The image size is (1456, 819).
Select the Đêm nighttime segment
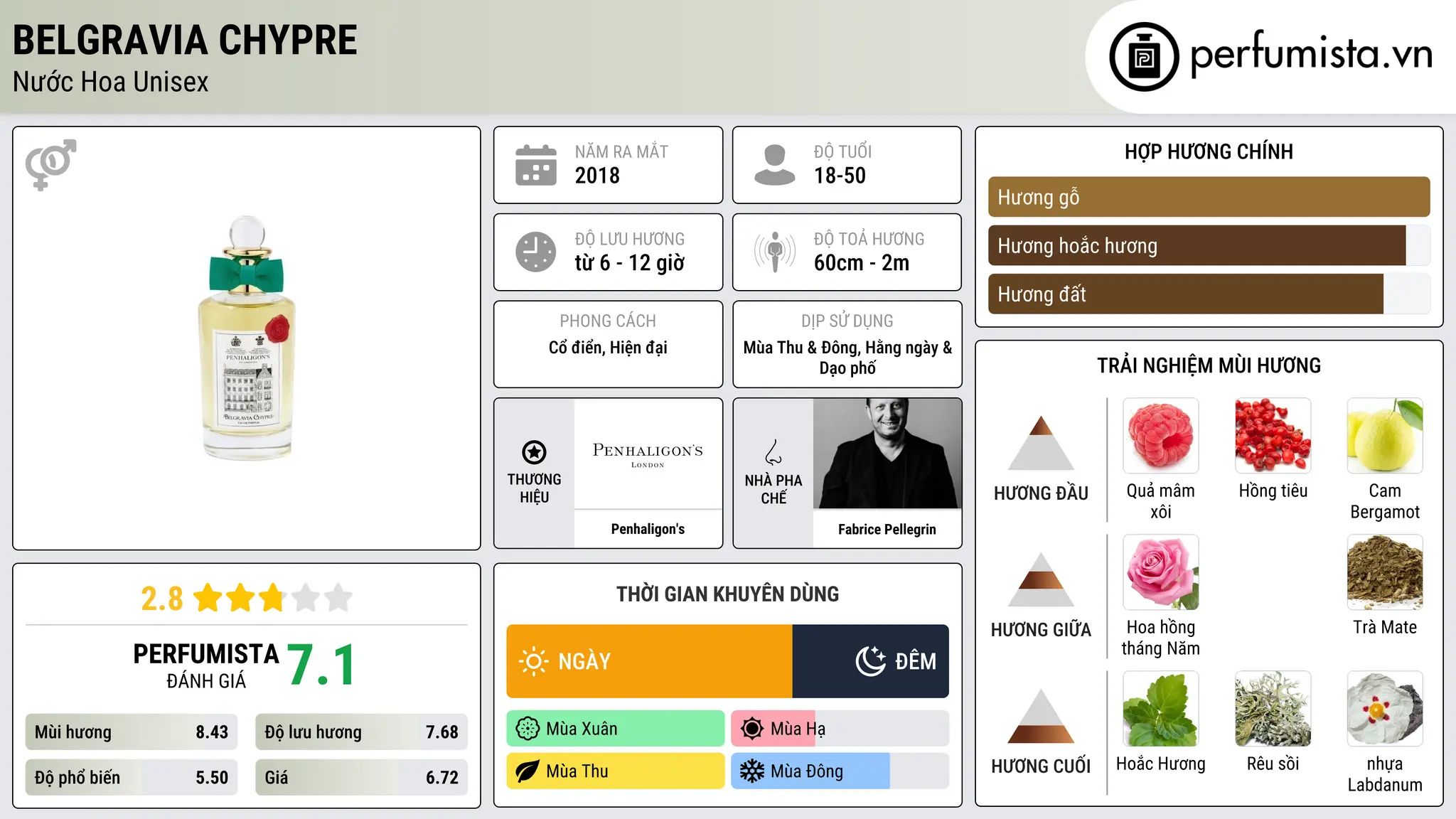870,661
